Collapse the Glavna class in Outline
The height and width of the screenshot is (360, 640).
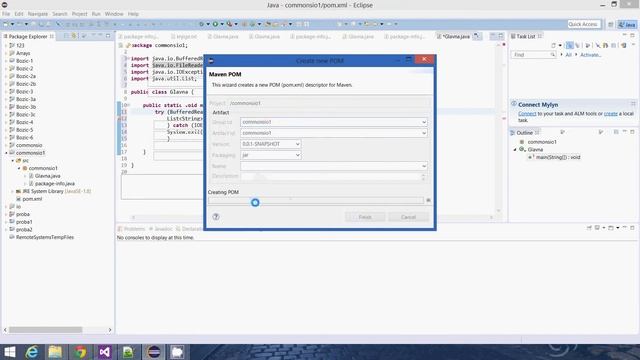pos(515,150)
